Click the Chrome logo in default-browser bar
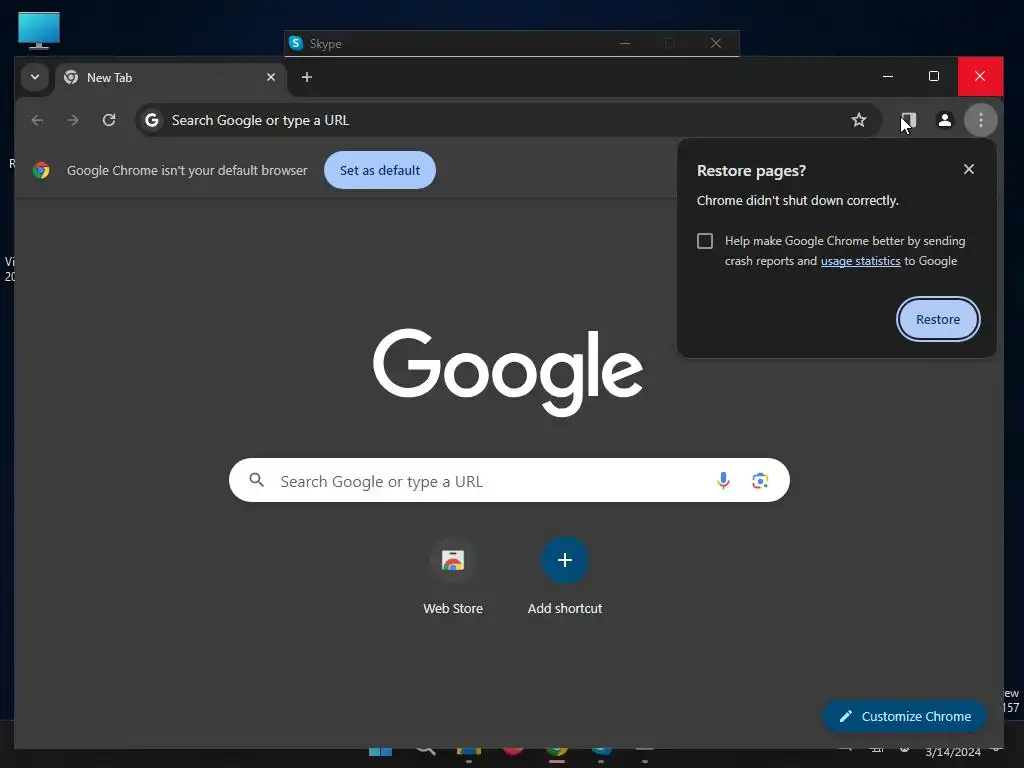 tap(41, 170)
